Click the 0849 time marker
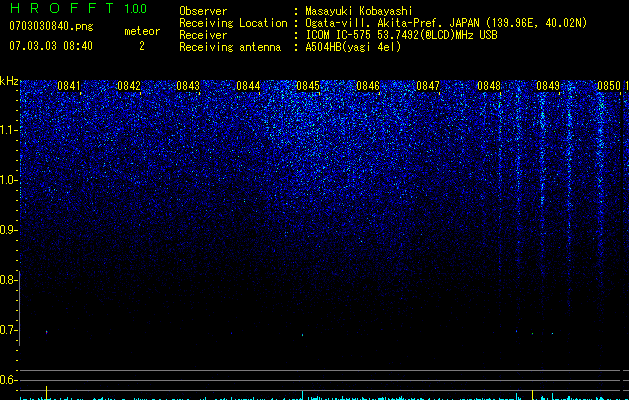 coord(548,86)
